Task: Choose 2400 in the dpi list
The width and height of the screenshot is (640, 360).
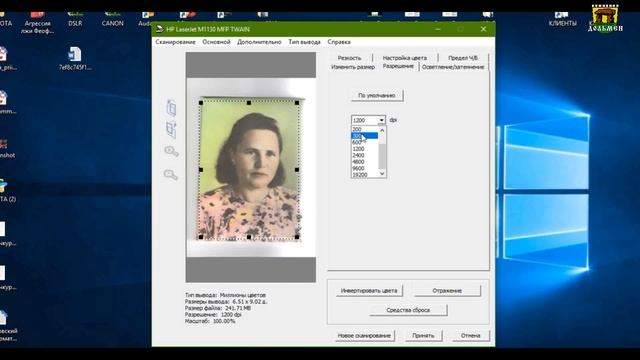Action: 365,155
